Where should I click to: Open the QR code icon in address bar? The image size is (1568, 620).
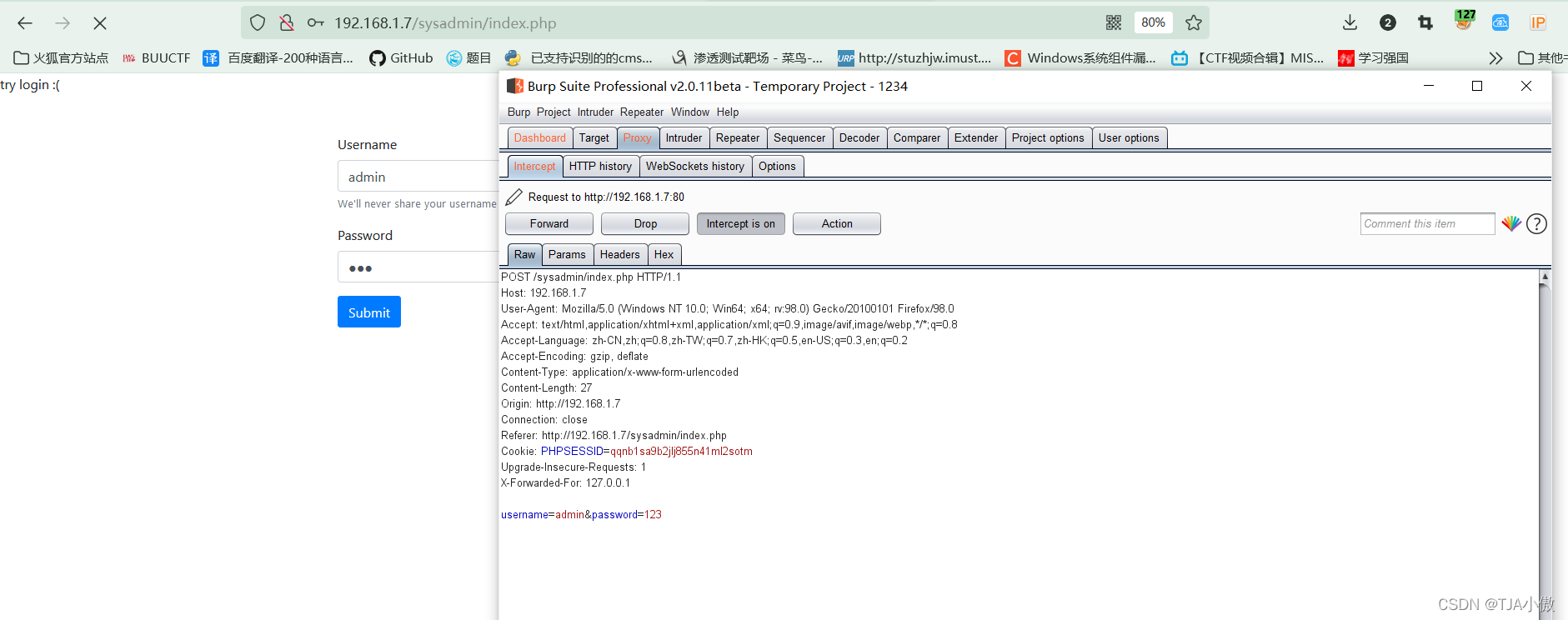(1114, 23)
